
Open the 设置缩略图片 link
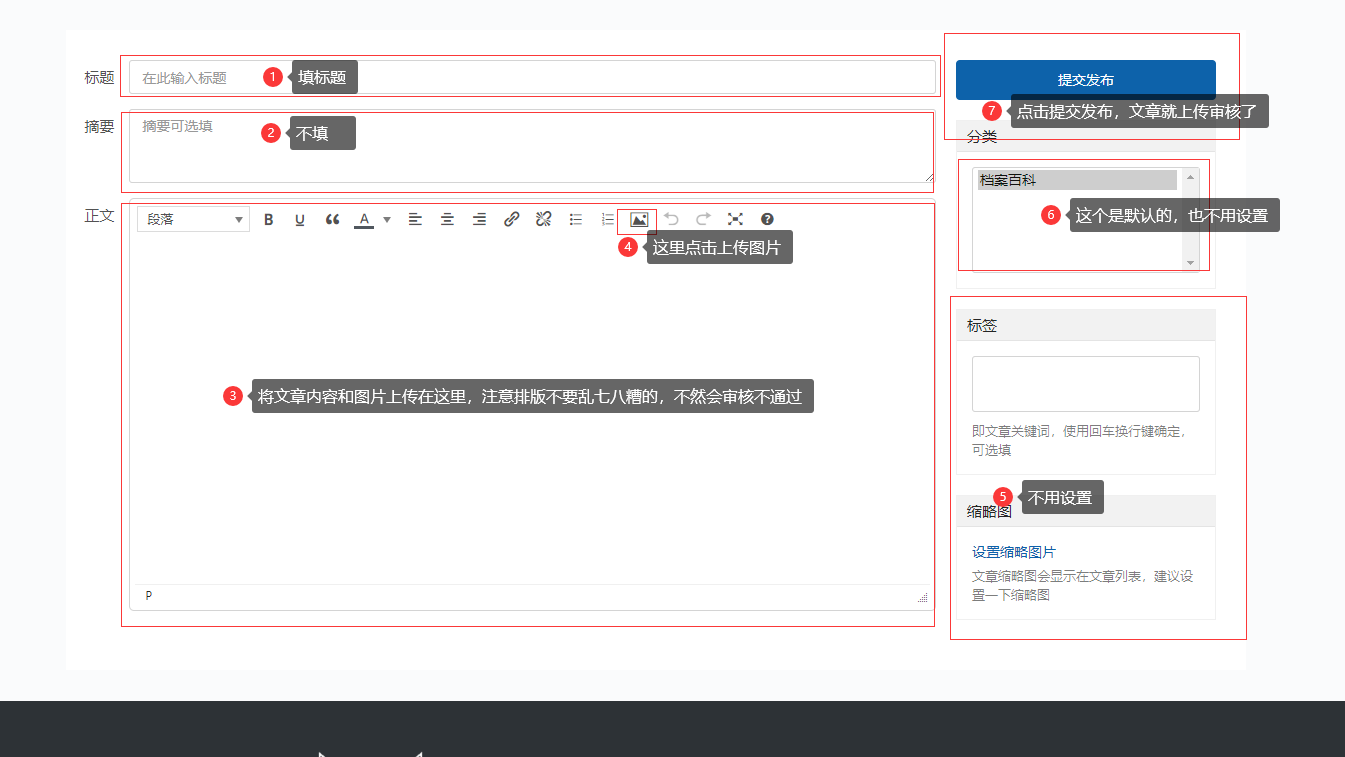(1013, 552)
